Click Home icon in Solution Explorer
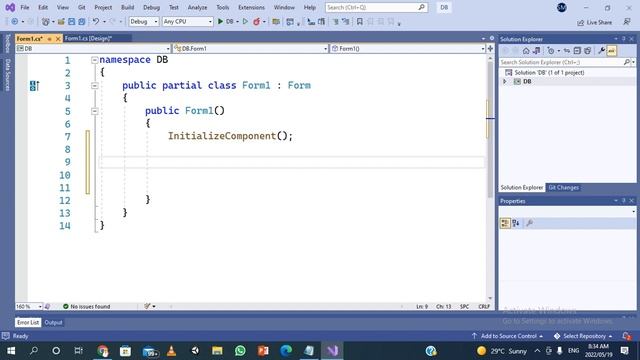The image size is (640, 360). point(526,51)
